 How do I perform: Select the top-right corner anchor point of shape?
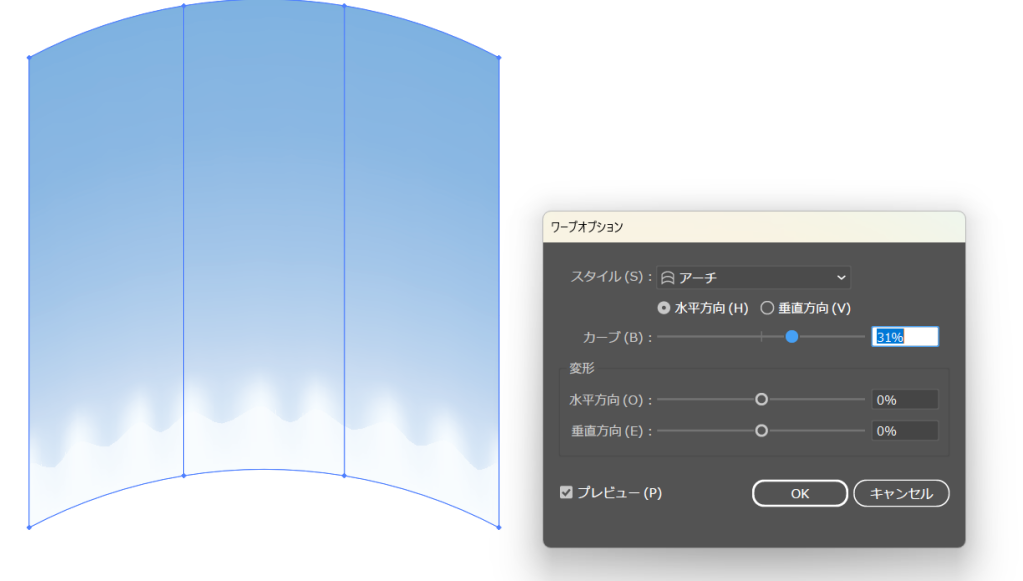[x=499, y=58]
